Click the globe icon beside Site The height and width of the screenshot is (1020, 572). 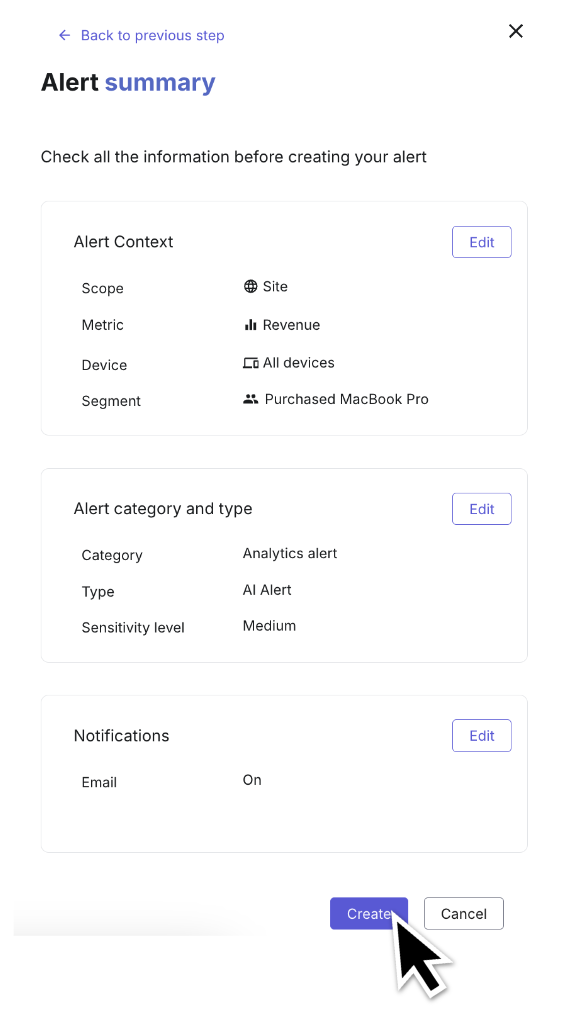pyautogui.click(x=251, y=286)
